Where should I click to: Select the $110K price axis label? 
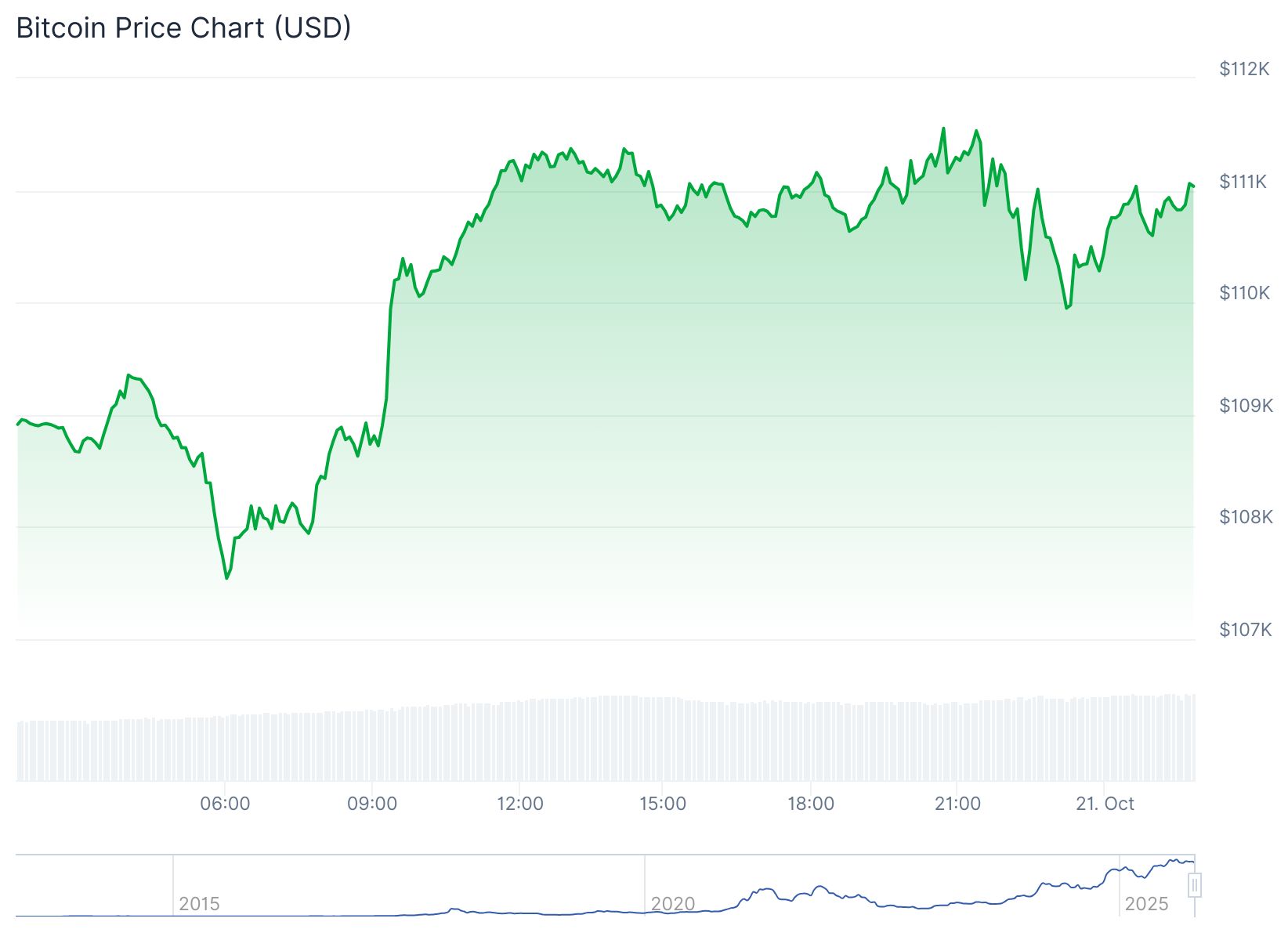pos(1244,293)
